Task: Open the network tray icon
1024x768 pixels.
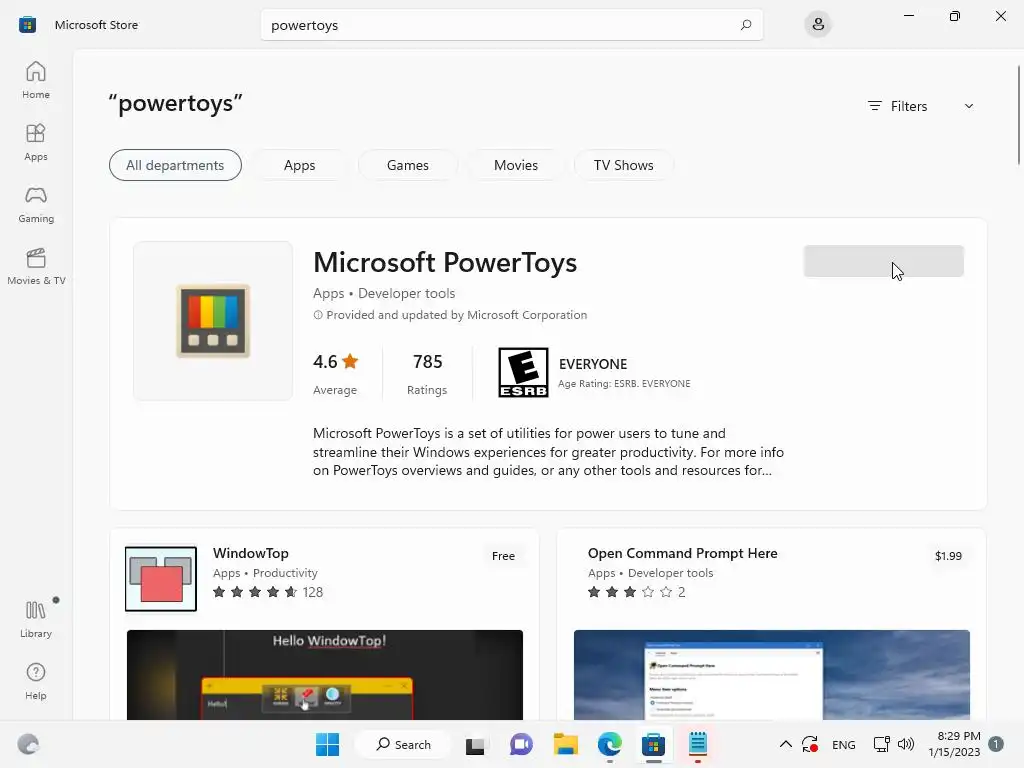Action: click(881, 744)
